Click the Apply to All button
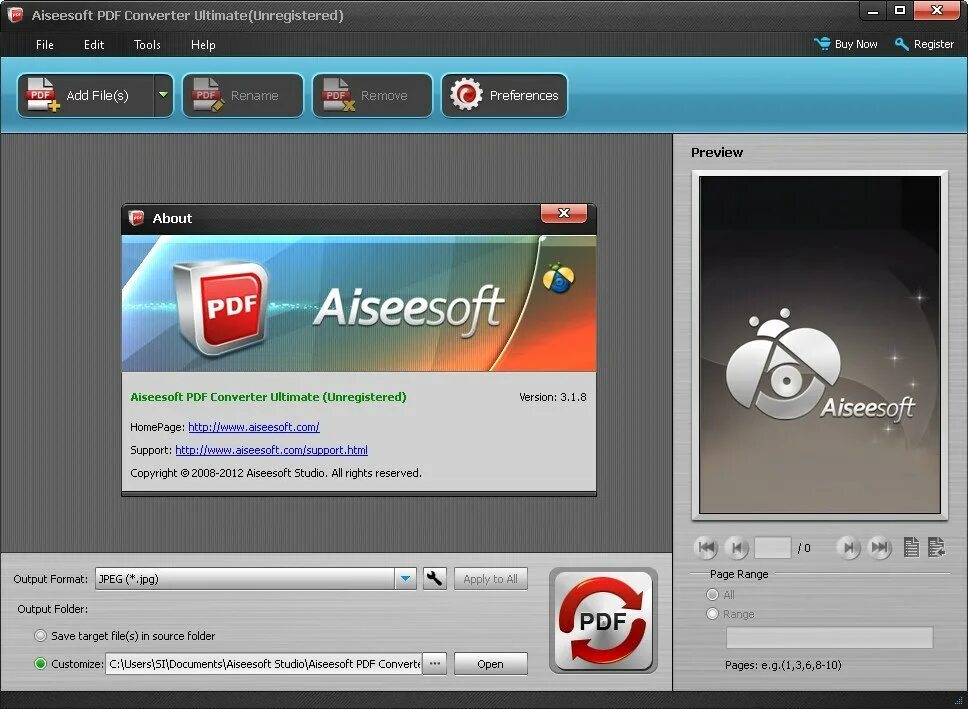Viewport: 968px width, 709px height. [491, 579]
